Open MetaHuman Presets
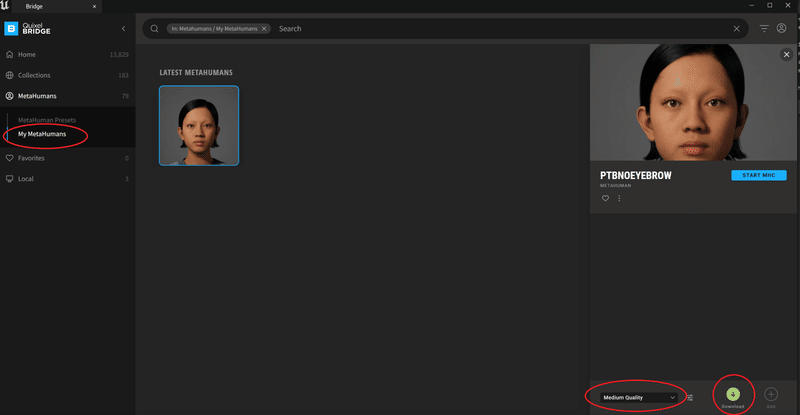This screenshot has height=415, width=800. coord(47,120)
